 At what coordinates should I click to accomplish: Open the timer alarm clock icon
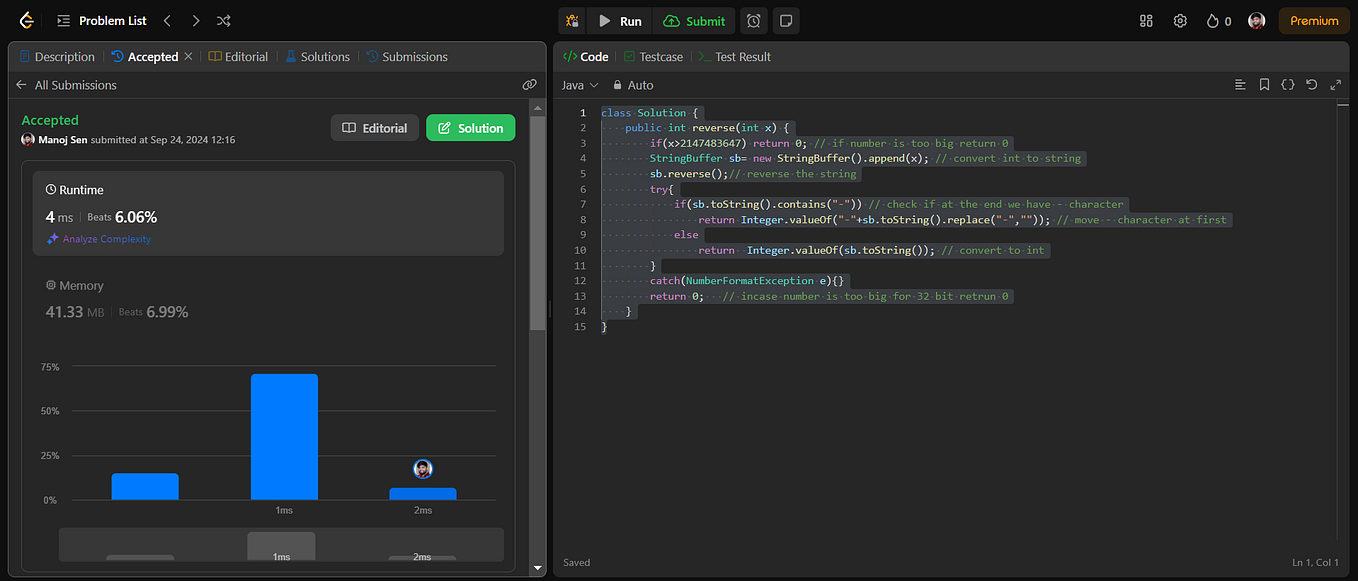[x=754, y=21]
